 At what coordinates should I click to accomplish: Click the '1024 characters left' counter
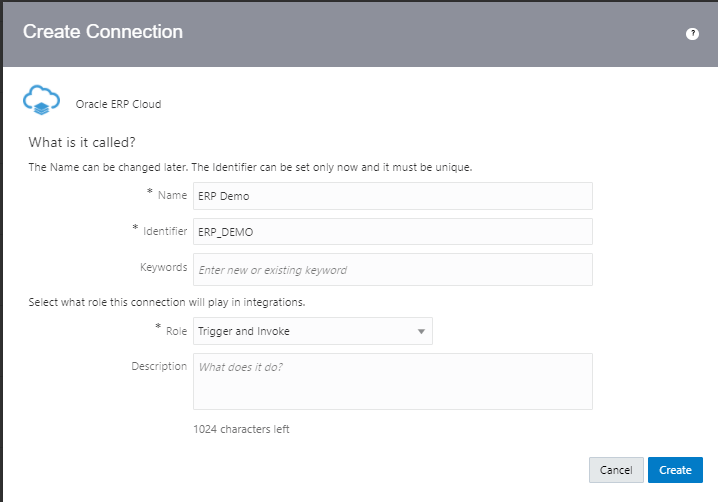(x=241, y=430)
